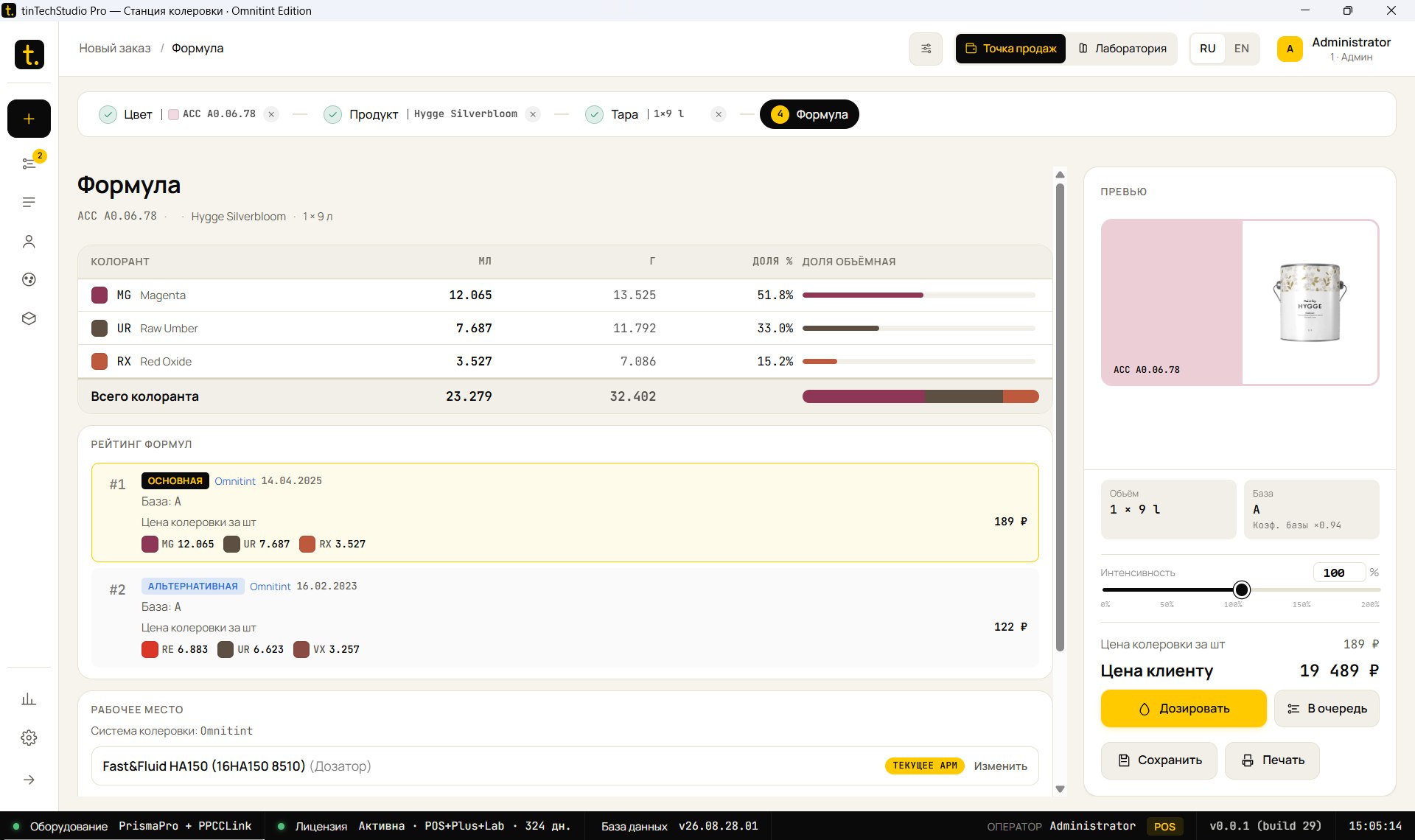
Task: Click the Сохранить button
Action: (1159, 760)
